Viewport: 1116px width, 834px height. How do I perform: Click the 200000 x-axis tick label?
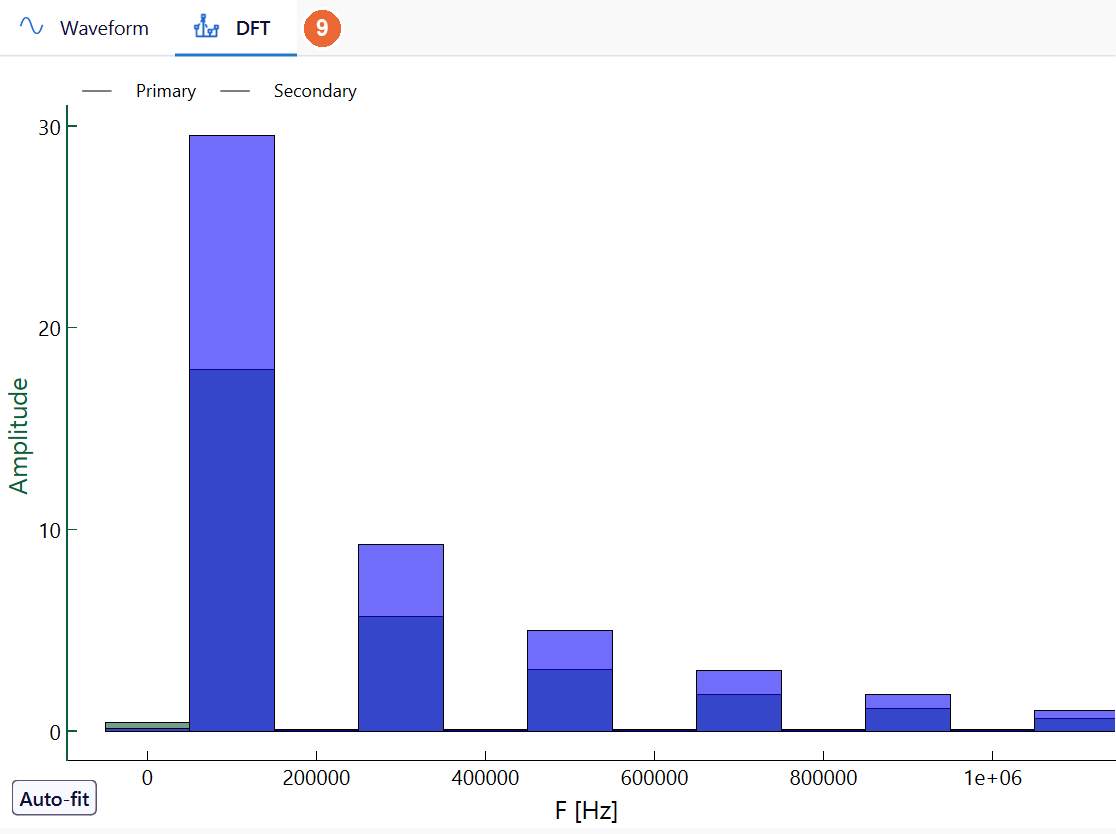(x=316, y=778)
